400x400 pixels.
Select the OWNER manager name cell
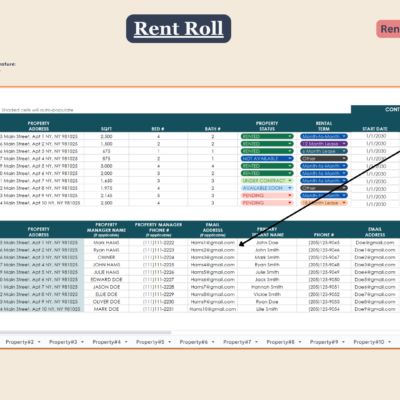(x=106, y=257)
